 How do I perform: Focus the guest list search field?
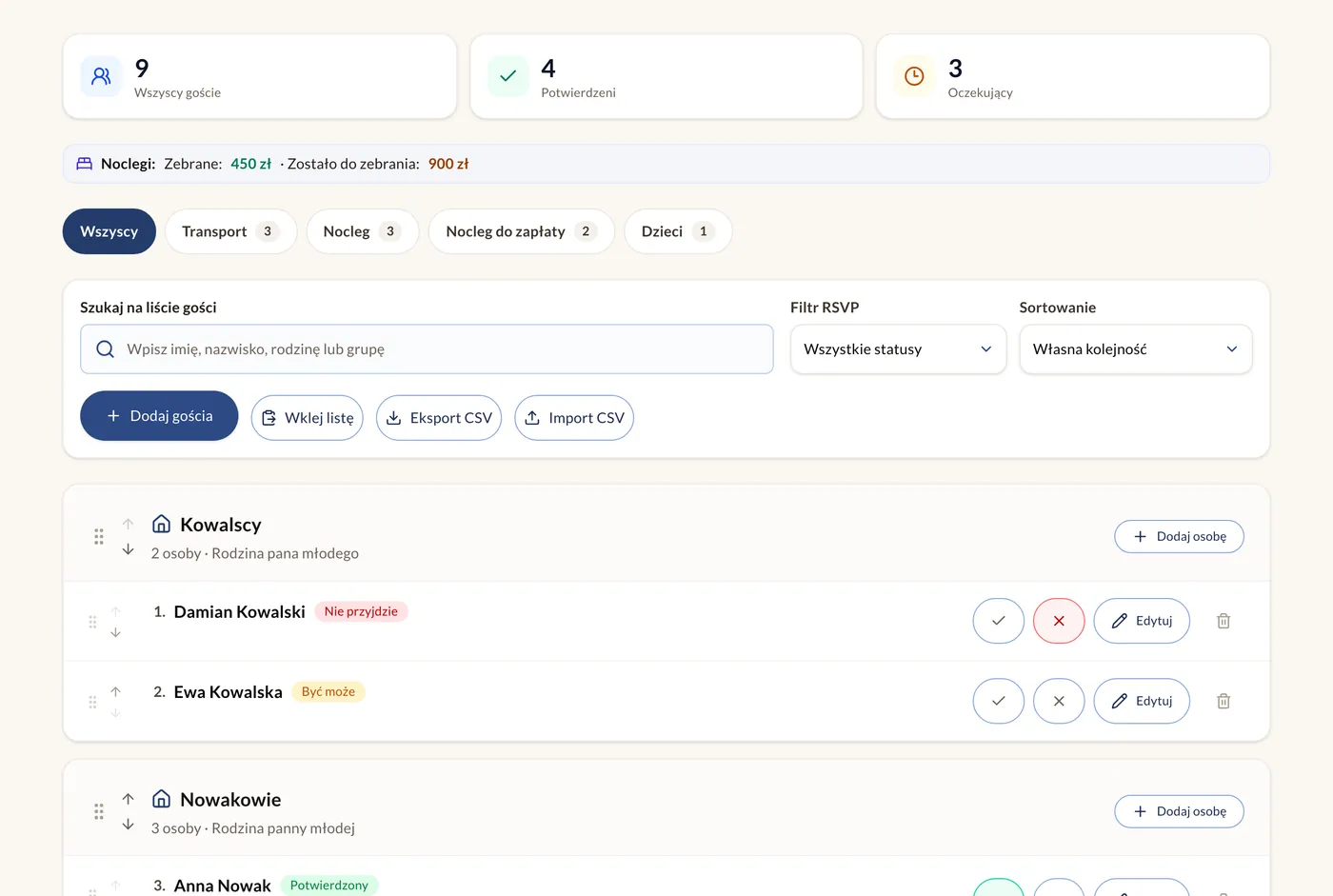click(427, 349)
